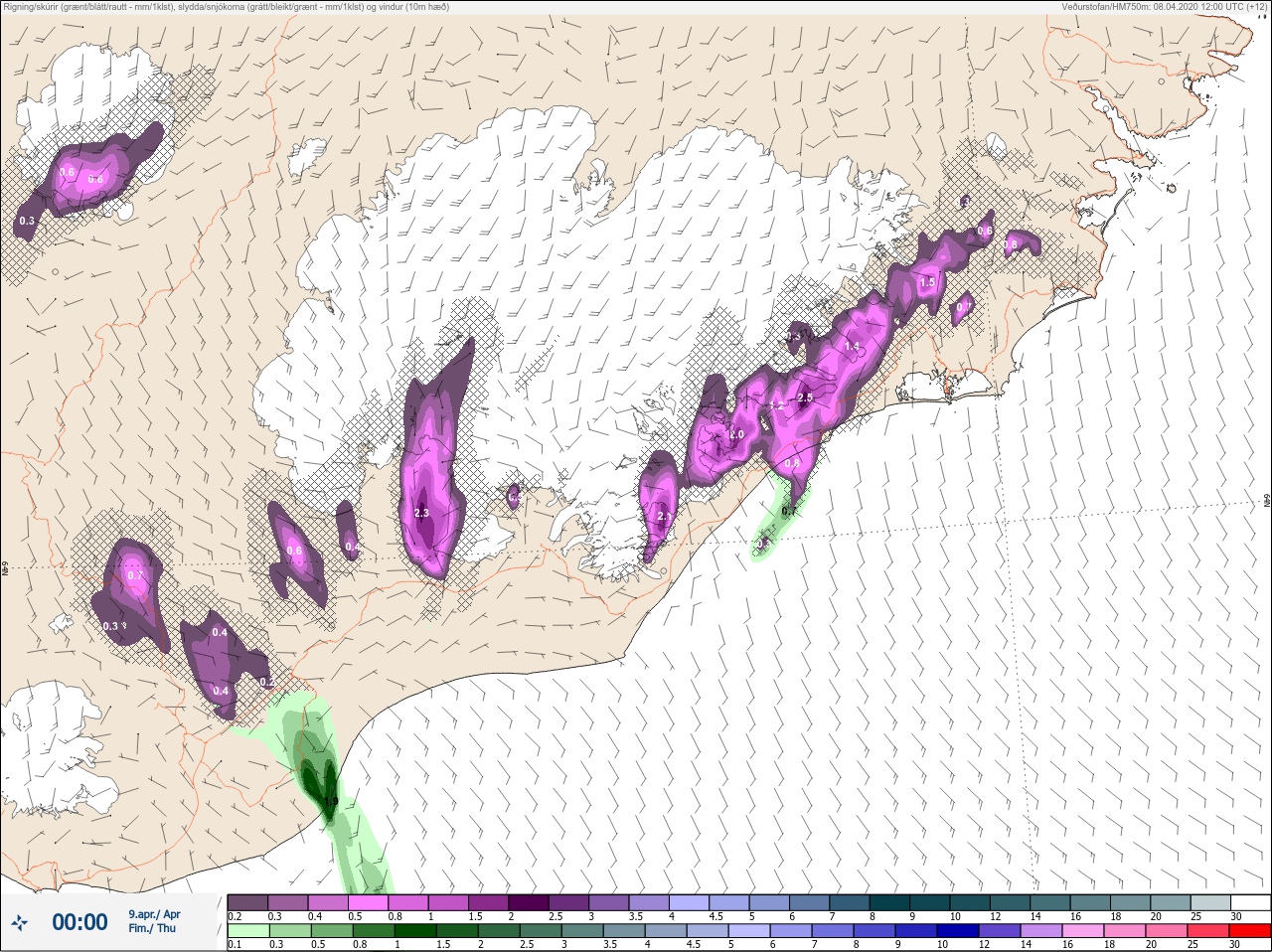Screen dimensions: 1272x952
Task: Select the dark navy blue 10 rain legend swatch
Action: 958,930
